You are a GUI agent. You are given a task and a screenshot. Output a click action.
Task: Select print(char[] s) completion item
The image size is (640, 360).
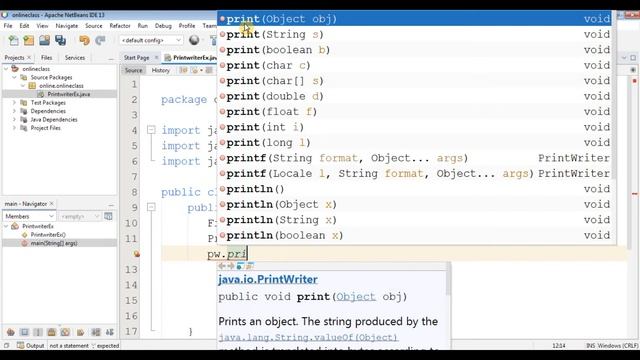click(414, 81)
